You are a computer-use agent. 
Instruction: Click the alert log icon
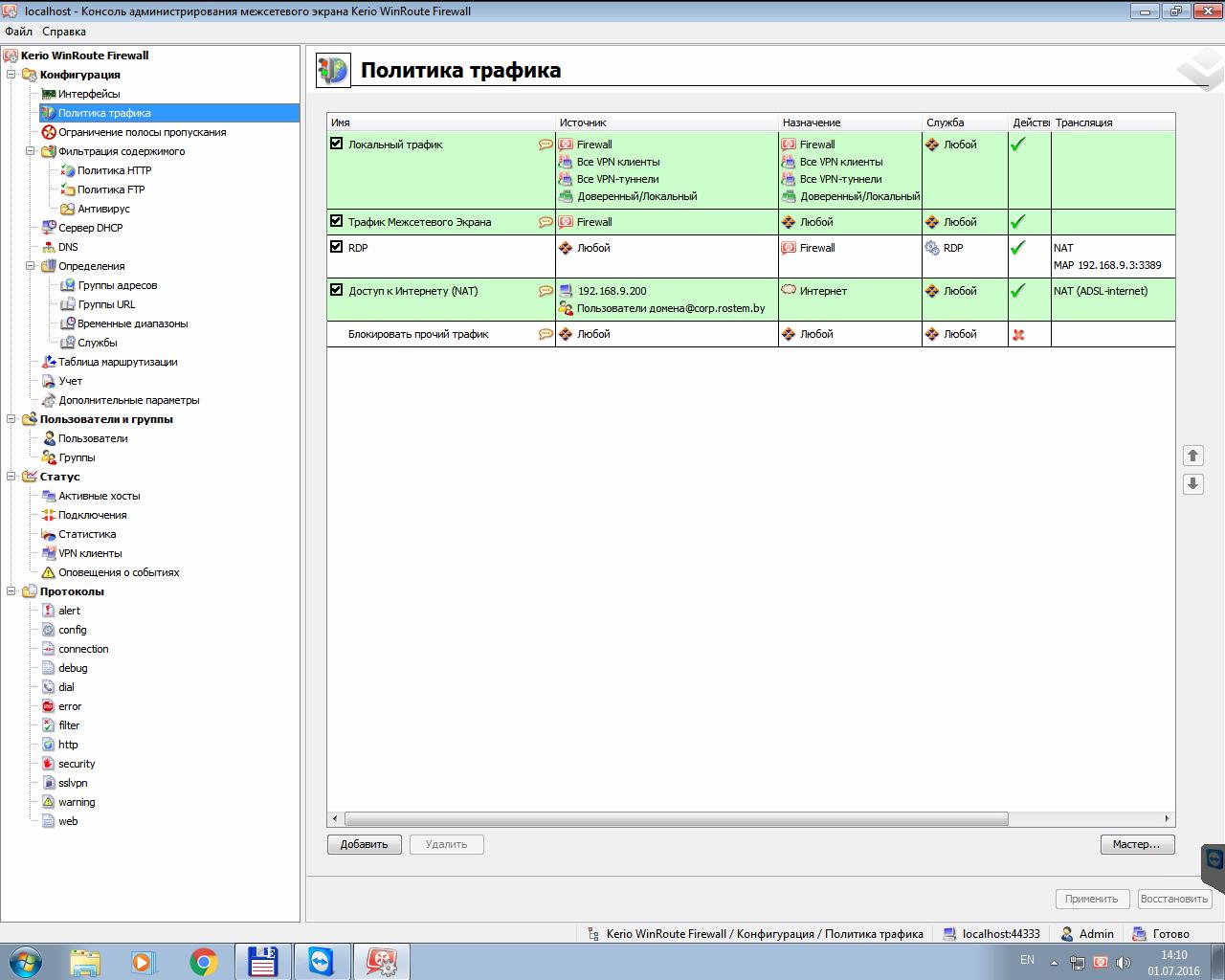49,611
